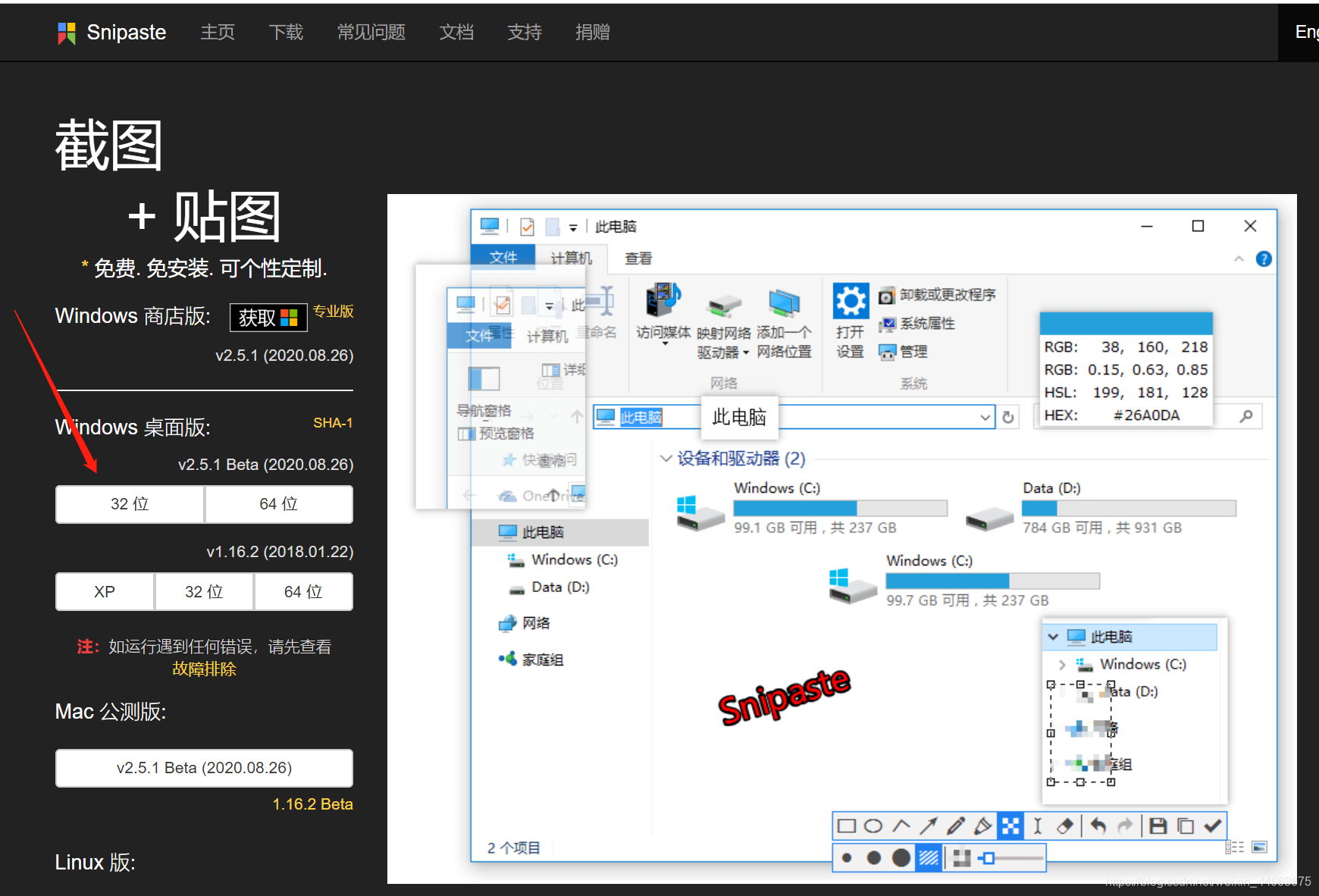
Task: Select the arrow annotation tool
Action: [929, 826]
